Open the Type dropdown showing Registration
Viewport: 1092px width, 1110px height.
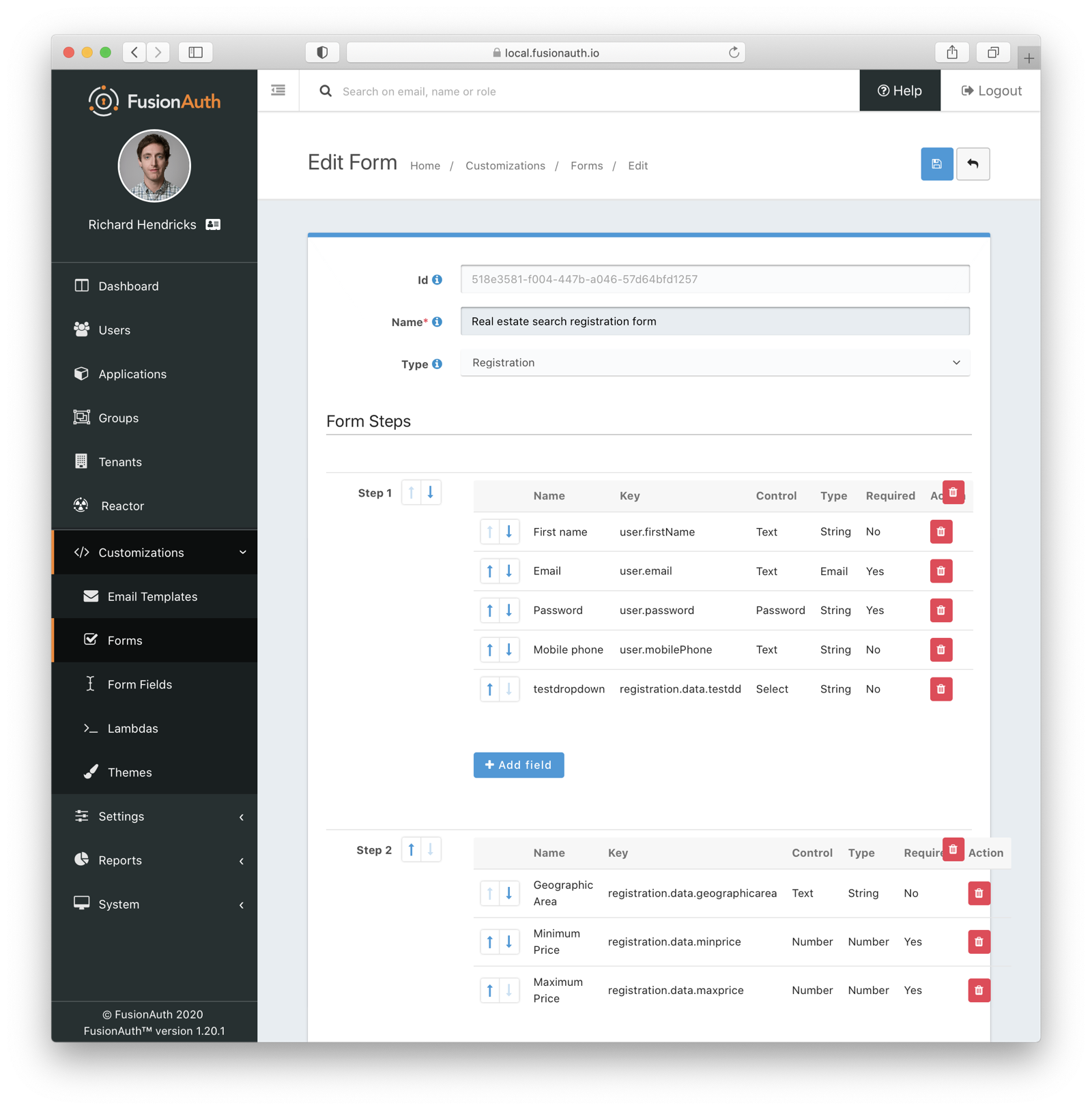(715, 363)
